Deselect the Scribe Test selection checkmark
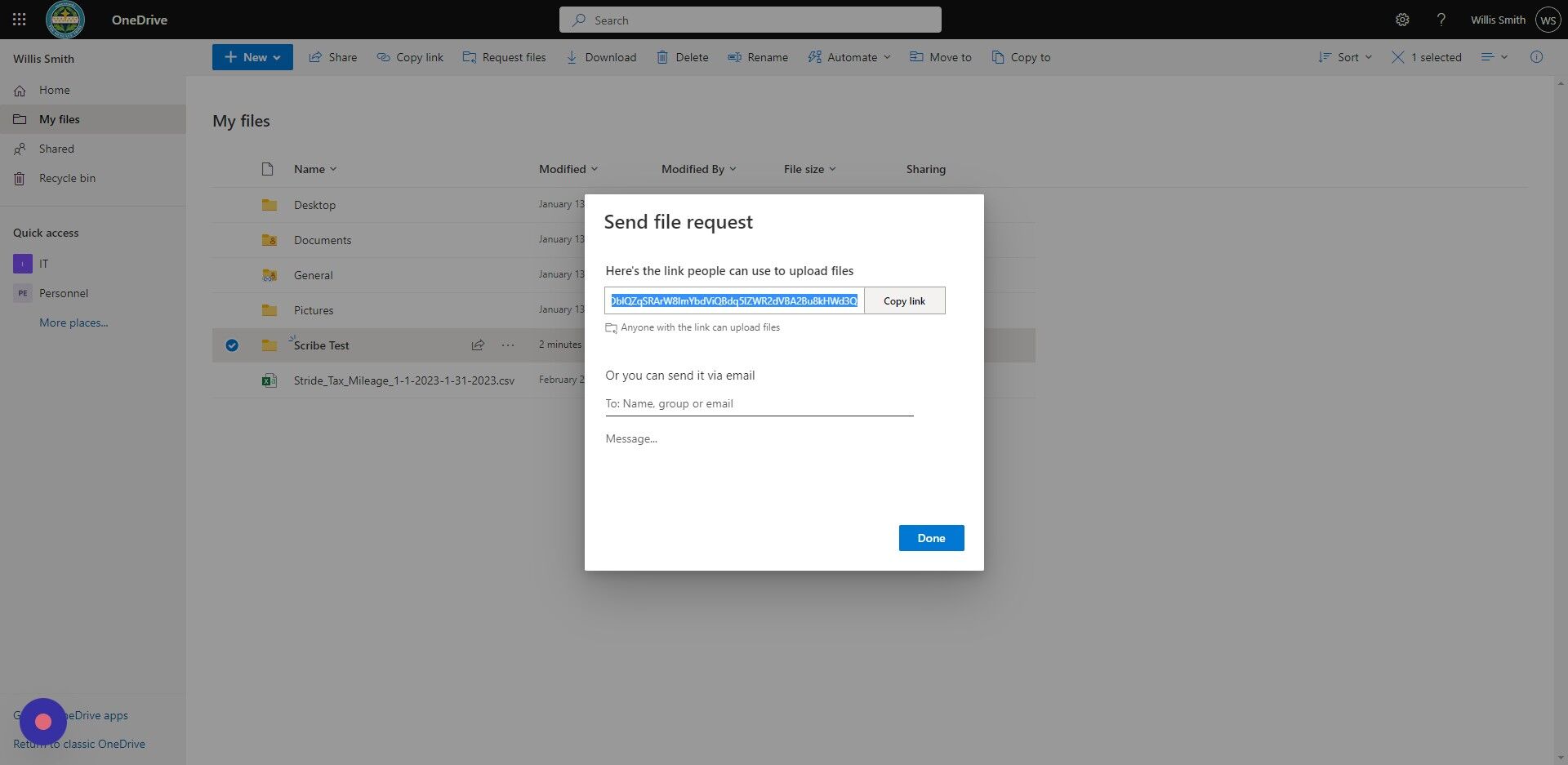Viewport: 1568px width, 765px height. pyautogui.click(x=232, y=345)
